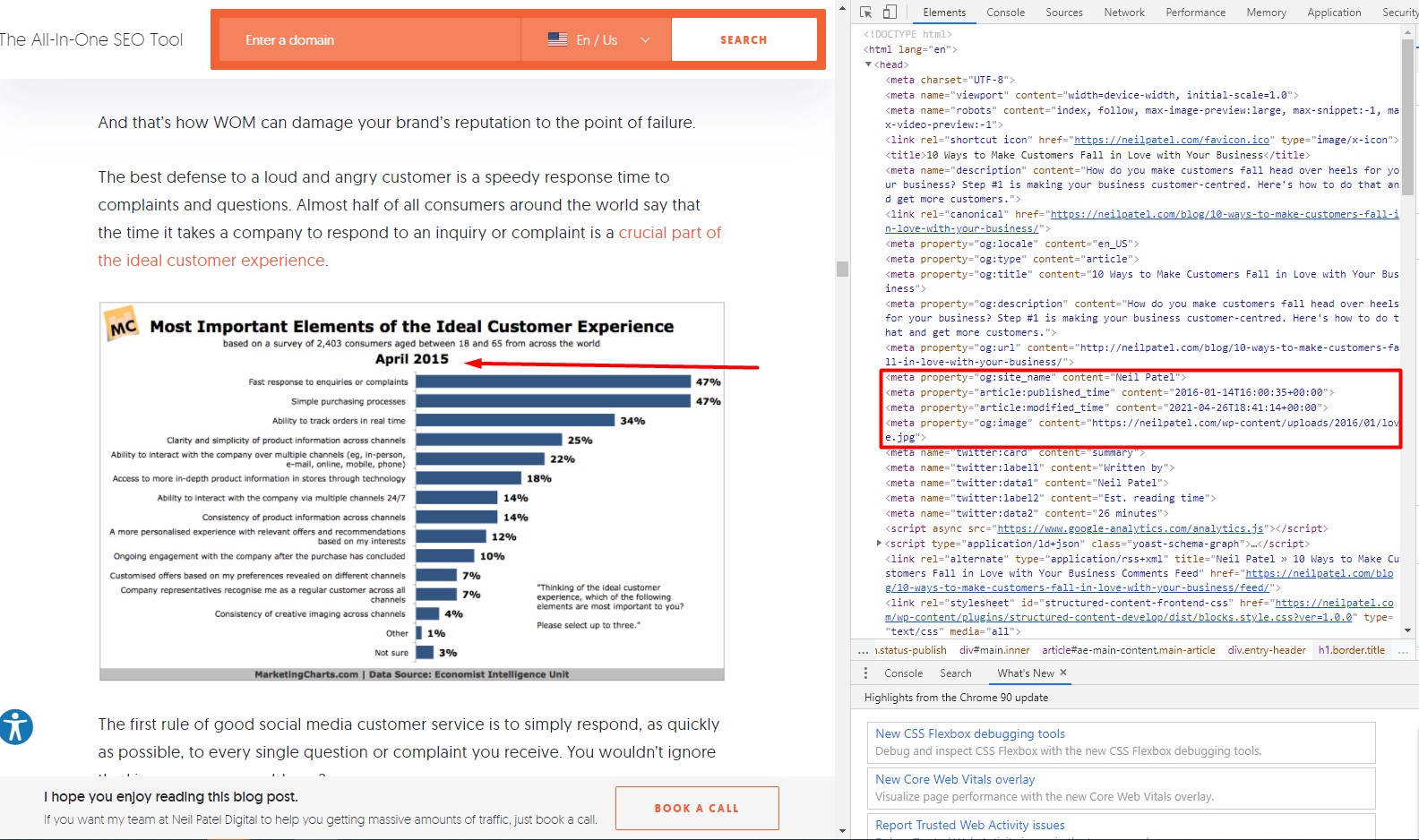Switch to the Performance tab

[1195, 13]
